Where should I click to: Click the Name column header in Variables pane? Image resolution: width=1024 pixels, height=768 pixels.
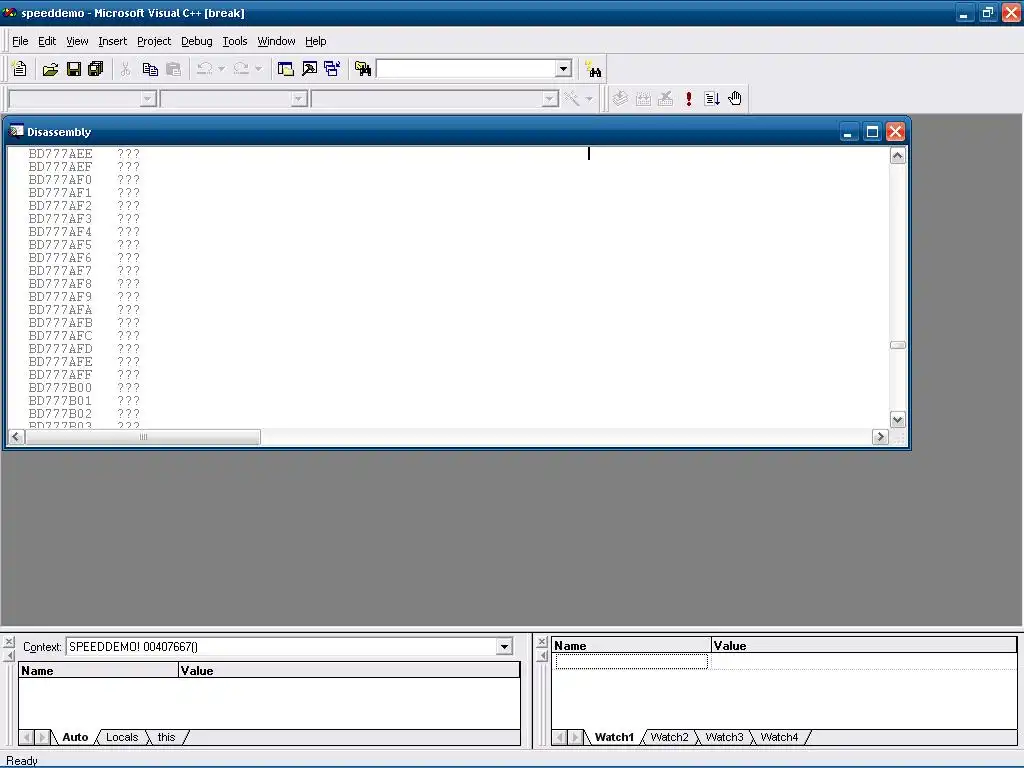[99, 670]
